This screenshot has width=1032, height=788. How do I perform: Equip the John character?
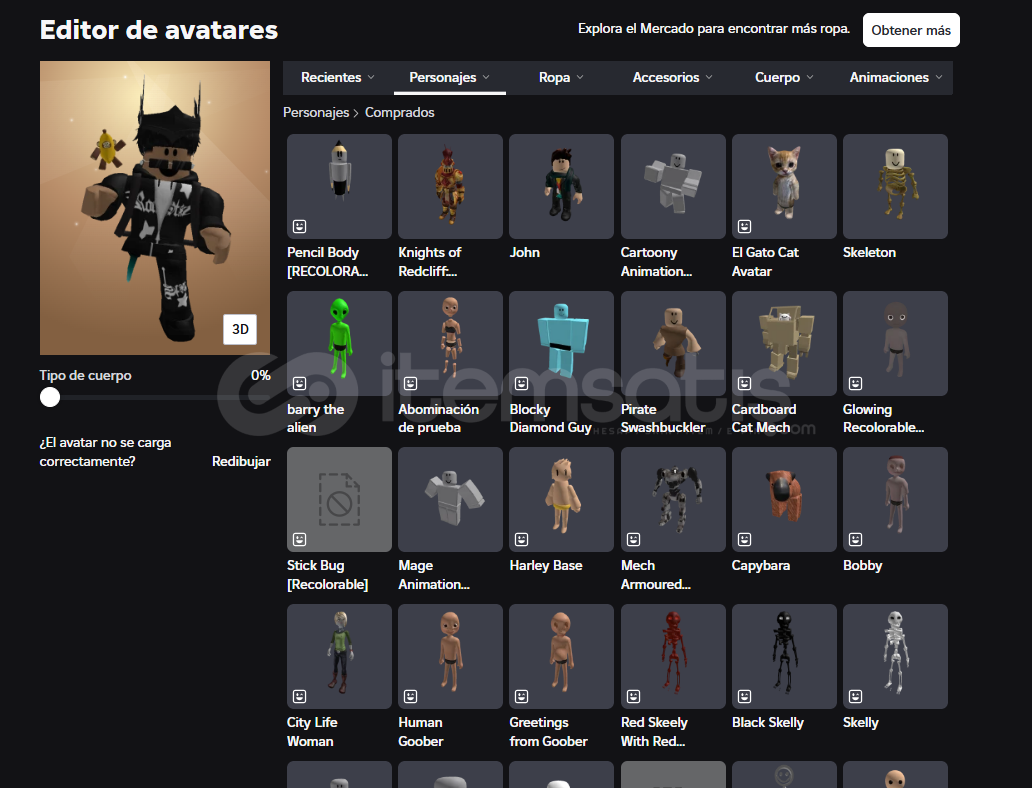pos(561,186)
